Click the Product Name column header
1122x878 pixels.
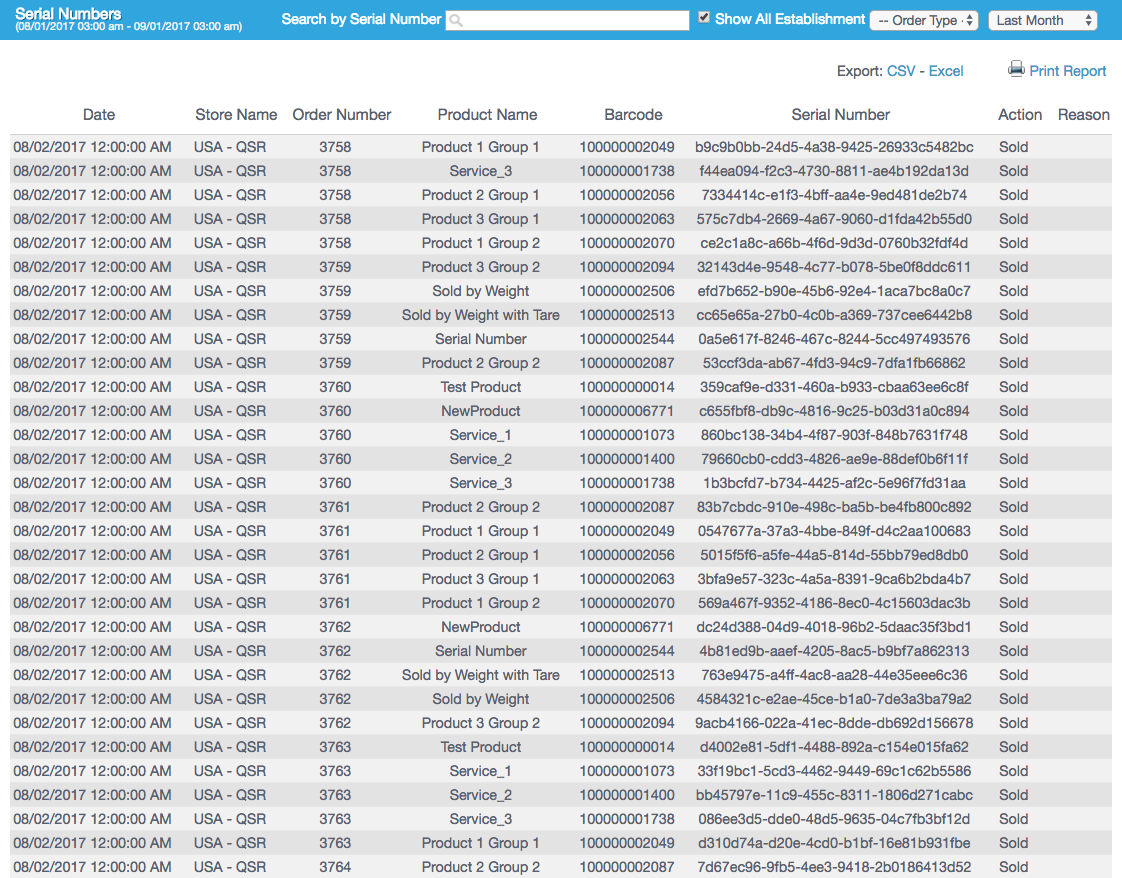(487, 115)
